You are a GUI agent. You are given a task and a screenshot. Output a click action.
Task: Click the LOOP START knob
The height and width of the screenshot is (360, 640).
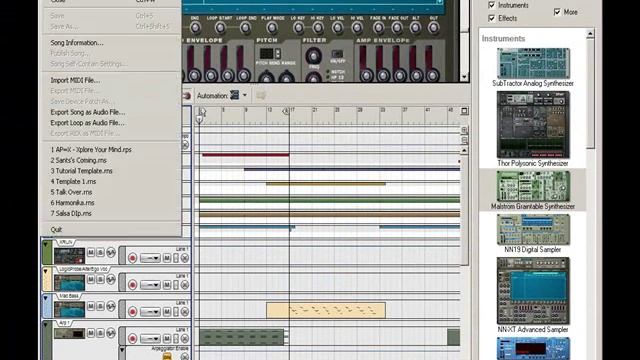[220, 28]
